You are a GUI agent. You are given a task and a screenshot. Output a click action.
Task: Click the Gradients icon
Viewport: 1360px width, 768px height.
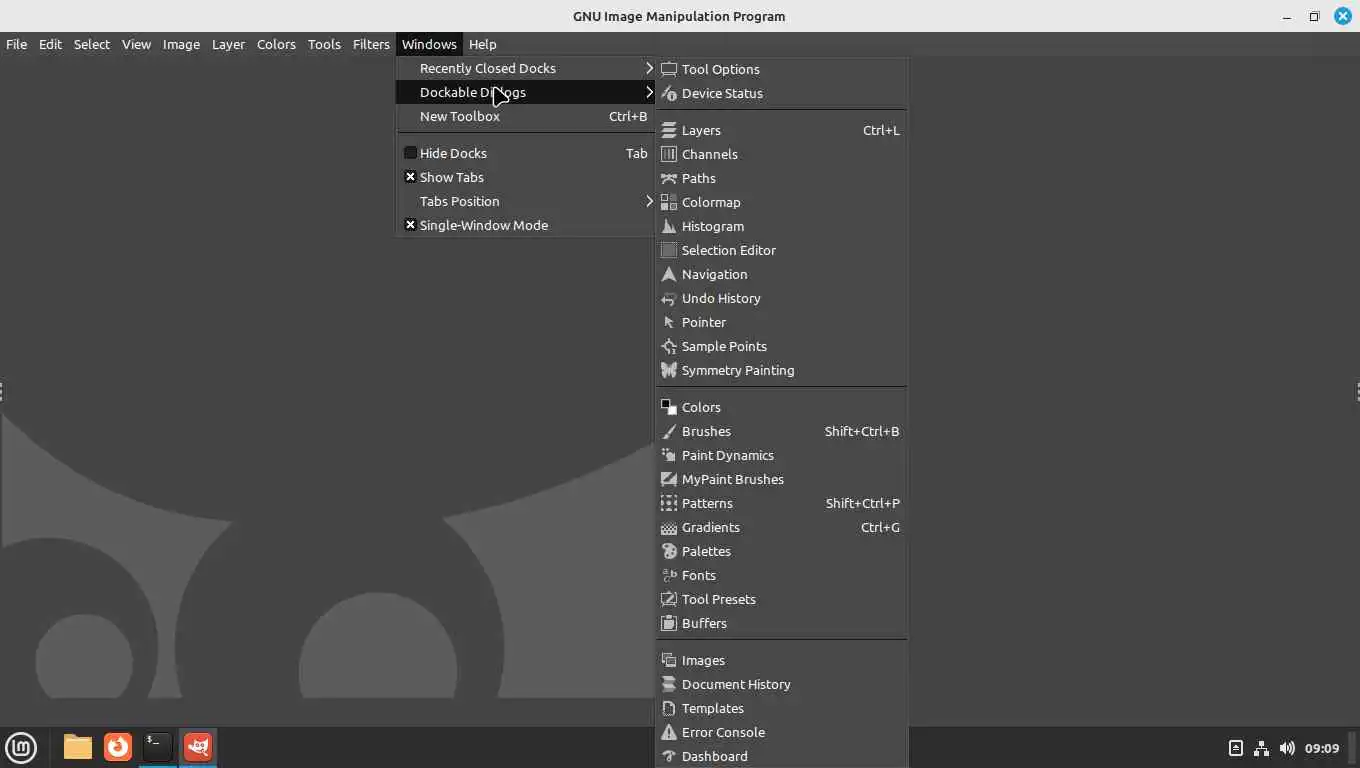pos(669,527)
